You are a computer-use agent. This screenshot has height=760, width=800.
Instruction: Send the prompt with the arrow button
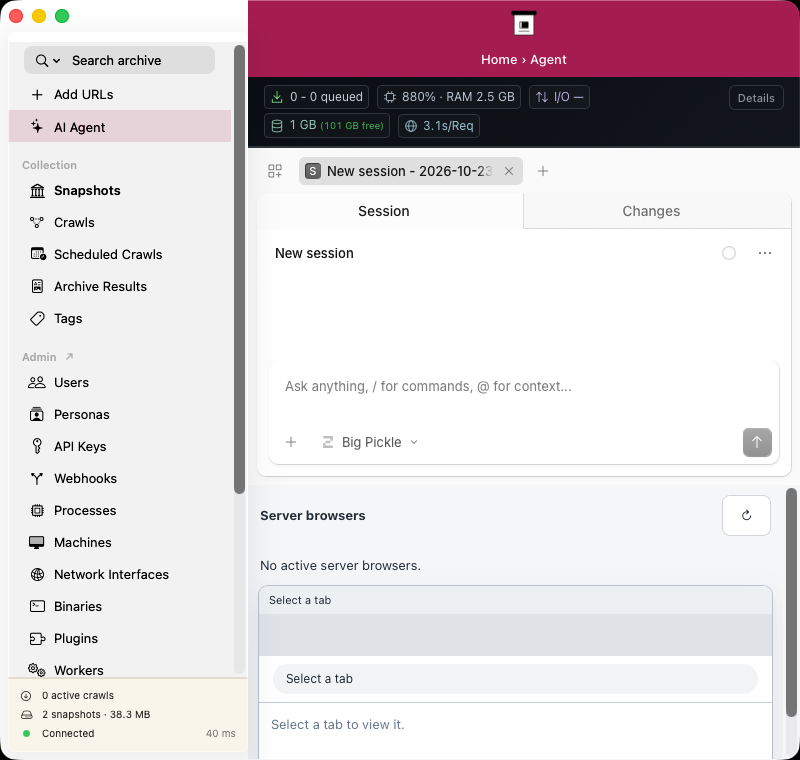click(x=757, y=442)
